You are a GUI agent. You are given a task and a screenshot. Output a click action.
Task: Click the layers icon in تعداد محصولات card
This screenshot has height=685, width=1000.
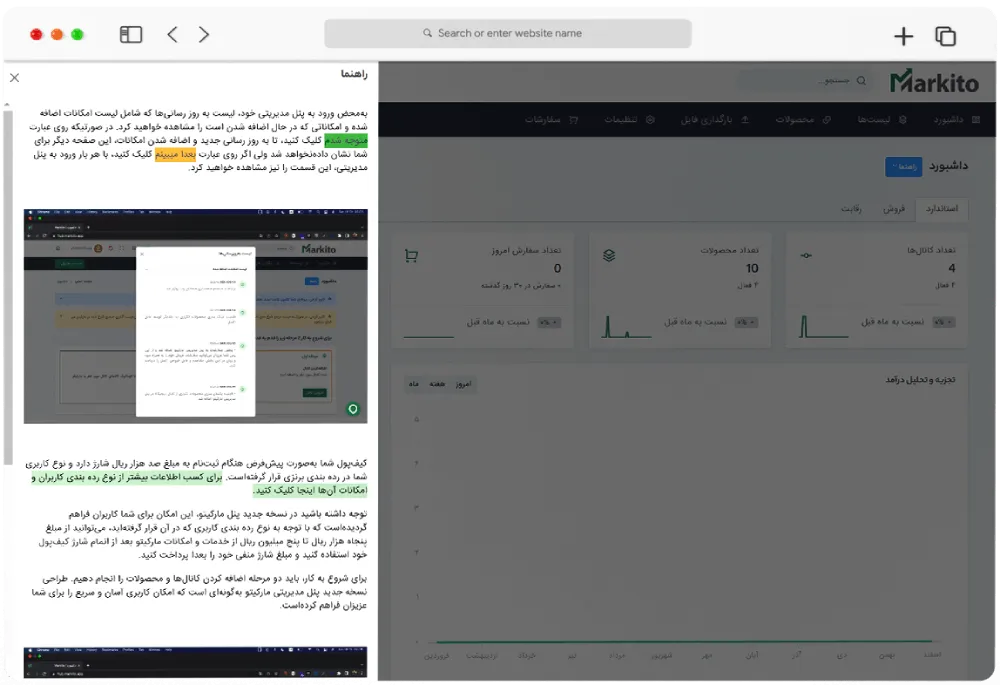pyautogui.click(x=609, y=255)
